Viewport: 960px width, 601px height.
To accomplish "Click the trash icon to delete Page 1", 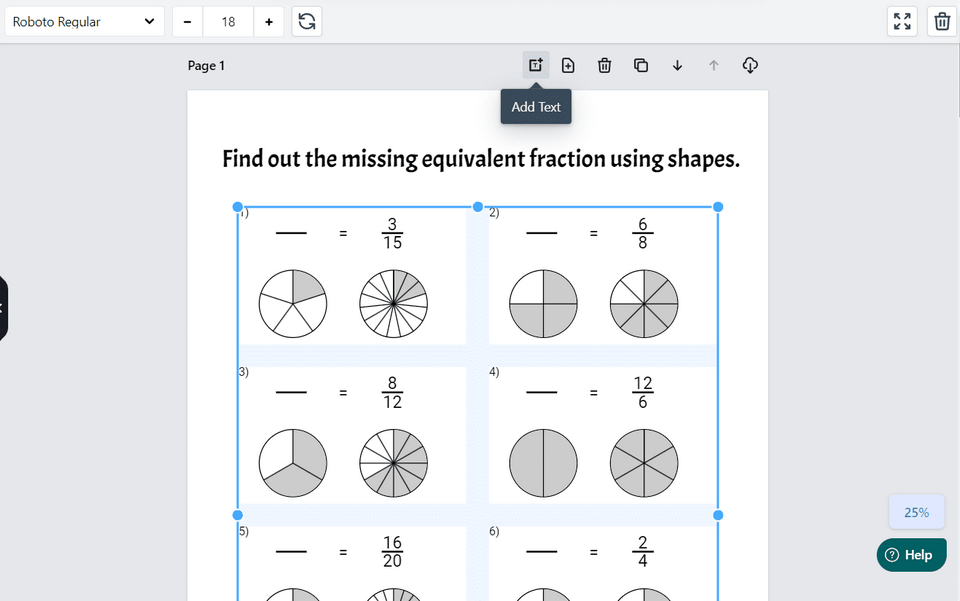I will coord(604,65).
